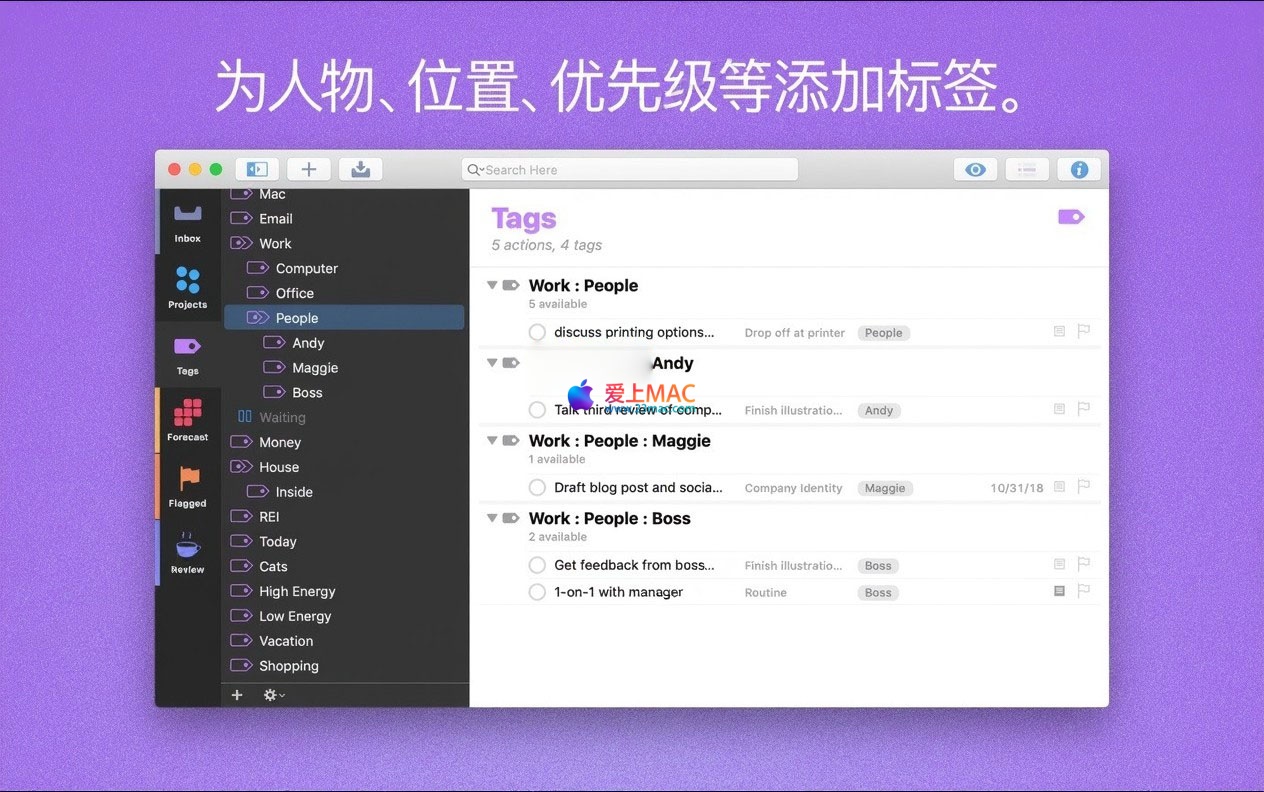Viewport: 1264px width, 792px height.
Task: Flag the 1-on-1 with manager task
Action: tap(1083, 591)
